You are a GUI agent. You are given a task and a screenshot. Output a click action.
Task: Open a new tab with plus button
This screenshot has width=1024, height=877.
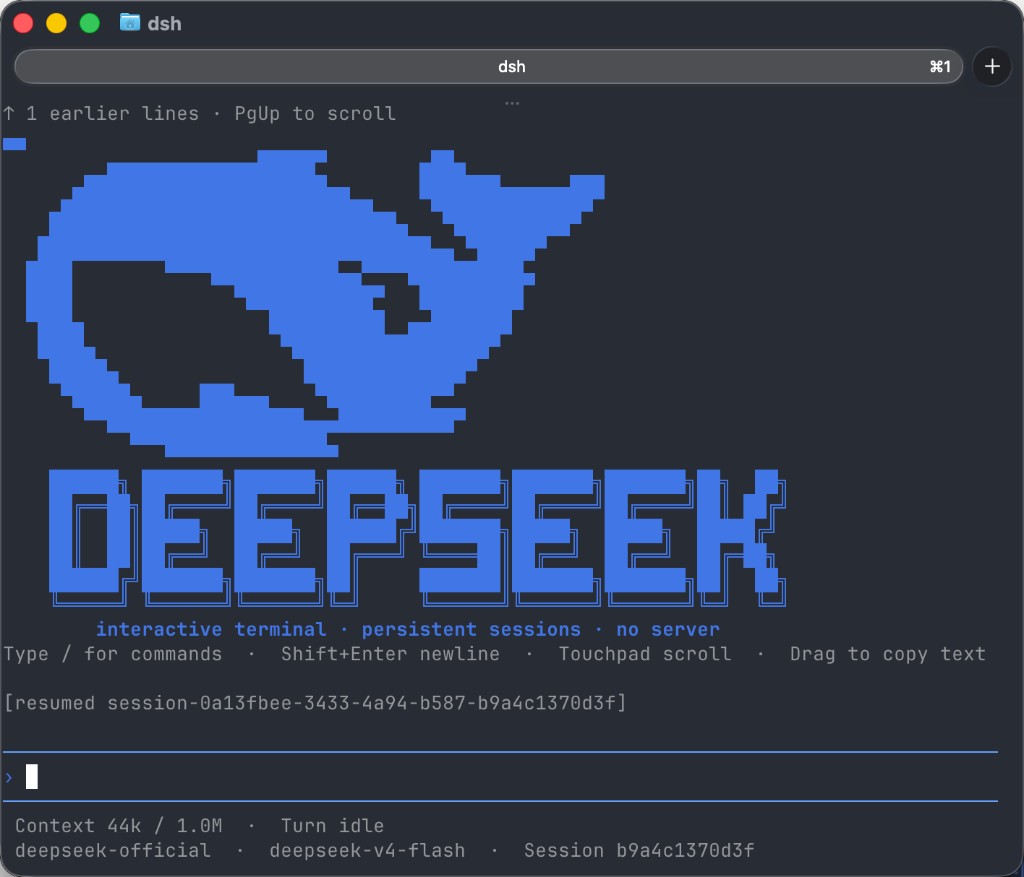point(992,67)
